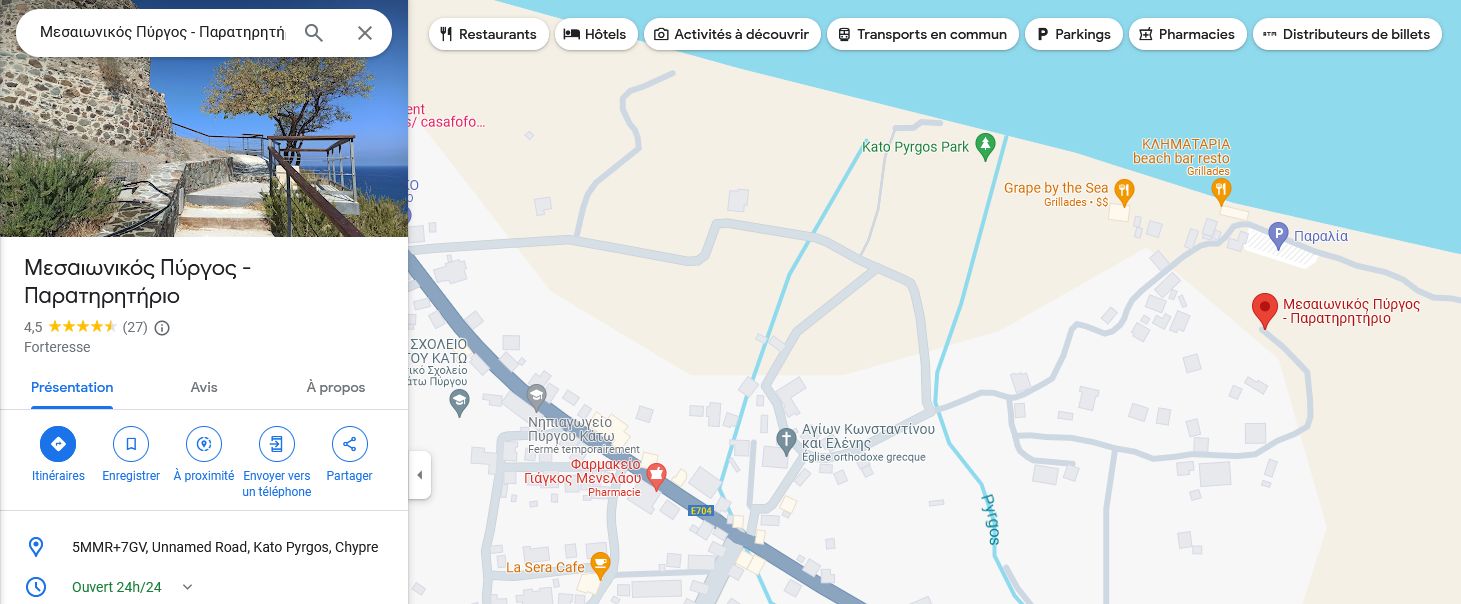Open the (27) reviews count link

coord(135,327)
